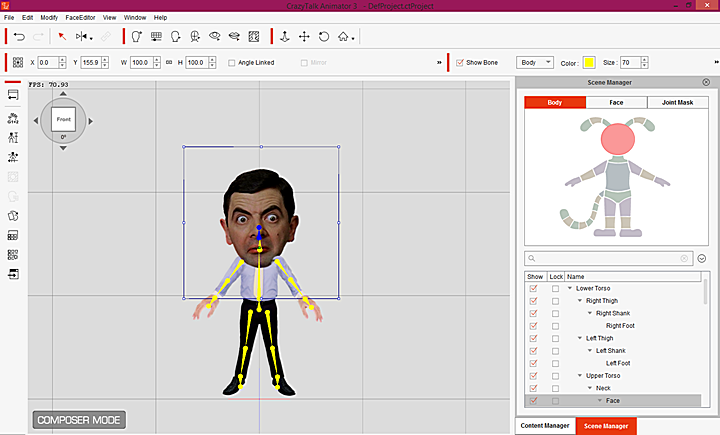Click the mouth settings icon
Screen dimensions: 720x435
pyautogui.click(x=234, y=36)
